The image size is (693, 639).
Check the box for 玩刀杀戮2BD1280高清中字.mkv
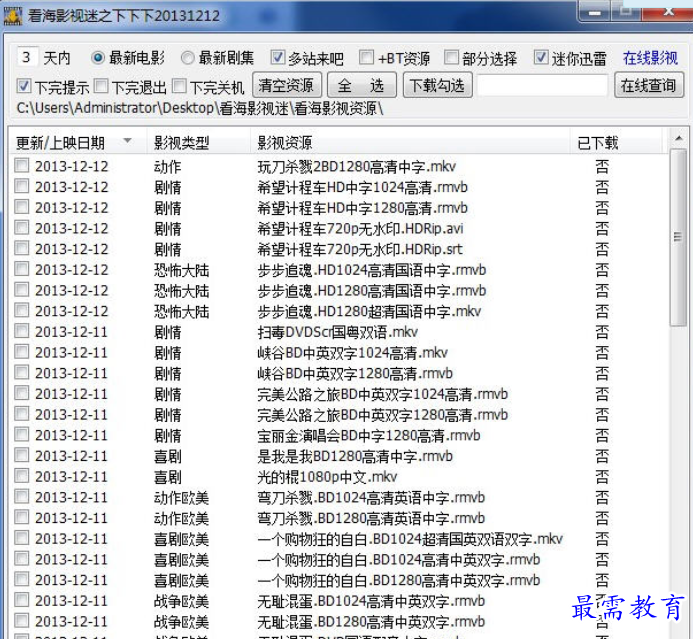coord(21,165)
